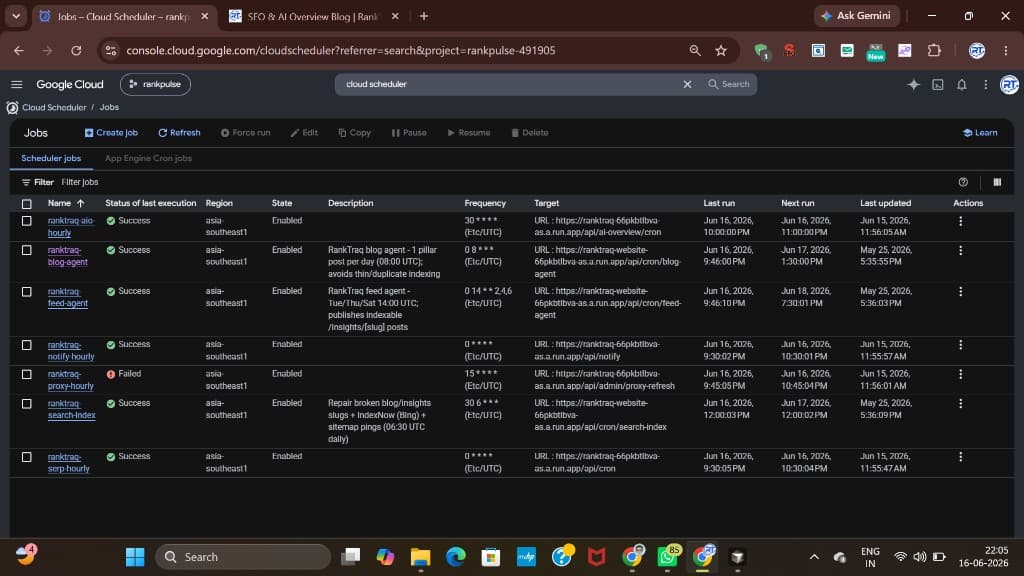
Task: Bookmark this page with the star icon
Action: (x=721, y=50)
